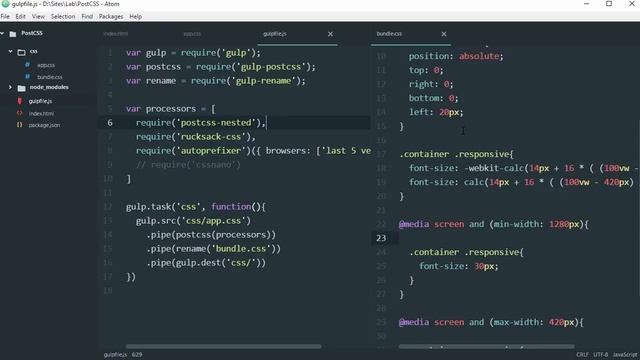Click 'gulp-rename' require string
This screenshot has width=640, height=360.
pyautogui.click(x=263, y=81)
